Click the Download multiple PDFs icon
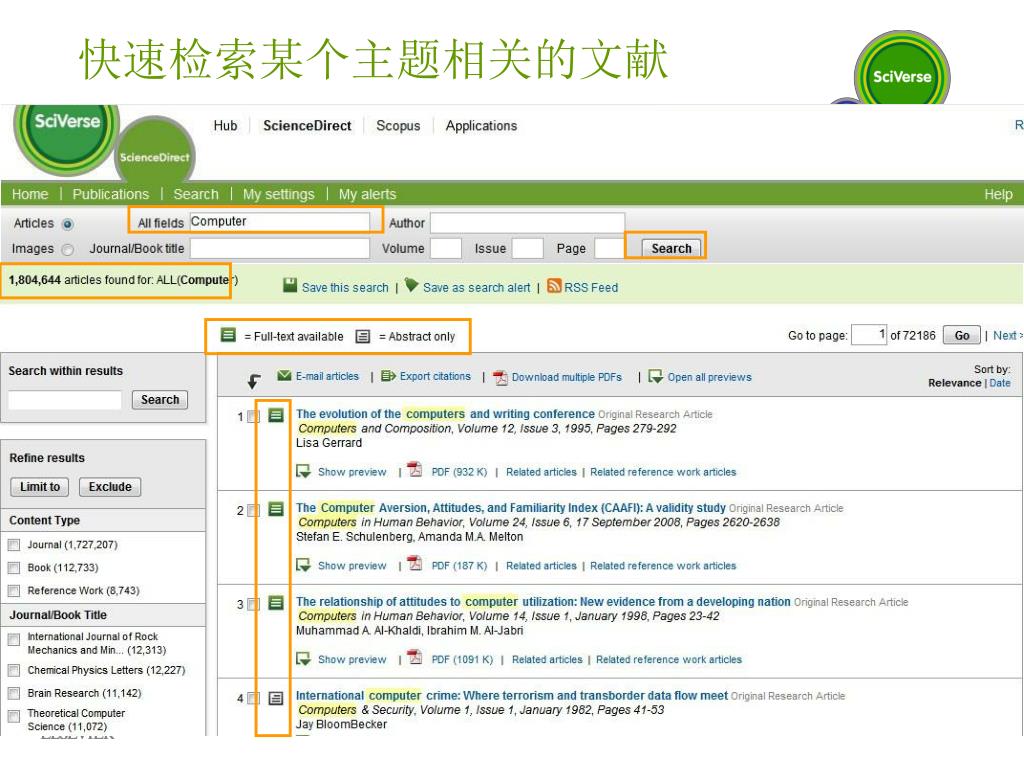 (500, 377)
